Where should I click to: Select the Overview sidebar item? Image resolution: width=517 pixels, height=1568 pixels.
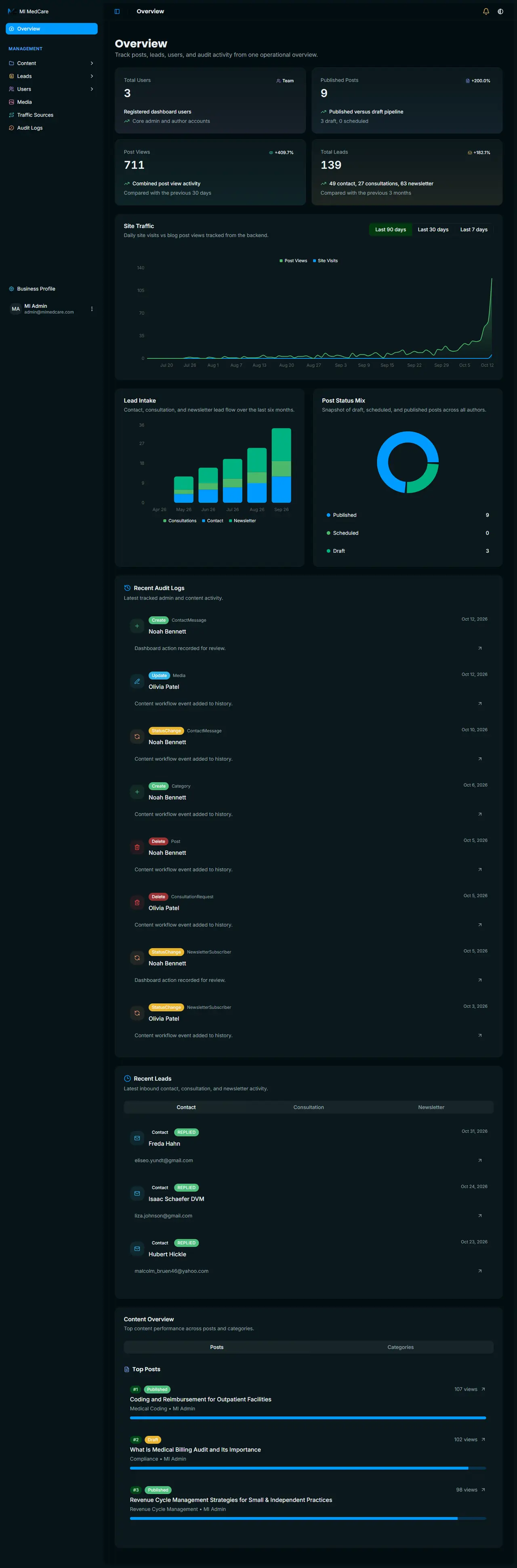[52, 29]
